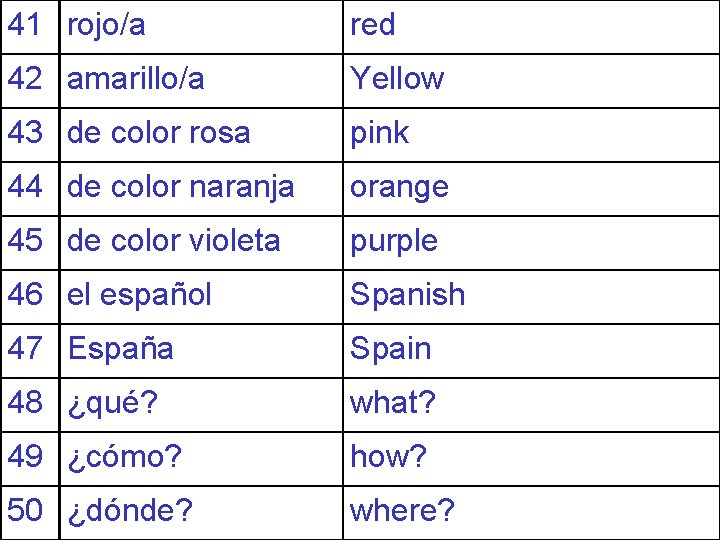Click the ¿dónde? cell
Viewport: 720px width, 540px height.
point(202,513)
